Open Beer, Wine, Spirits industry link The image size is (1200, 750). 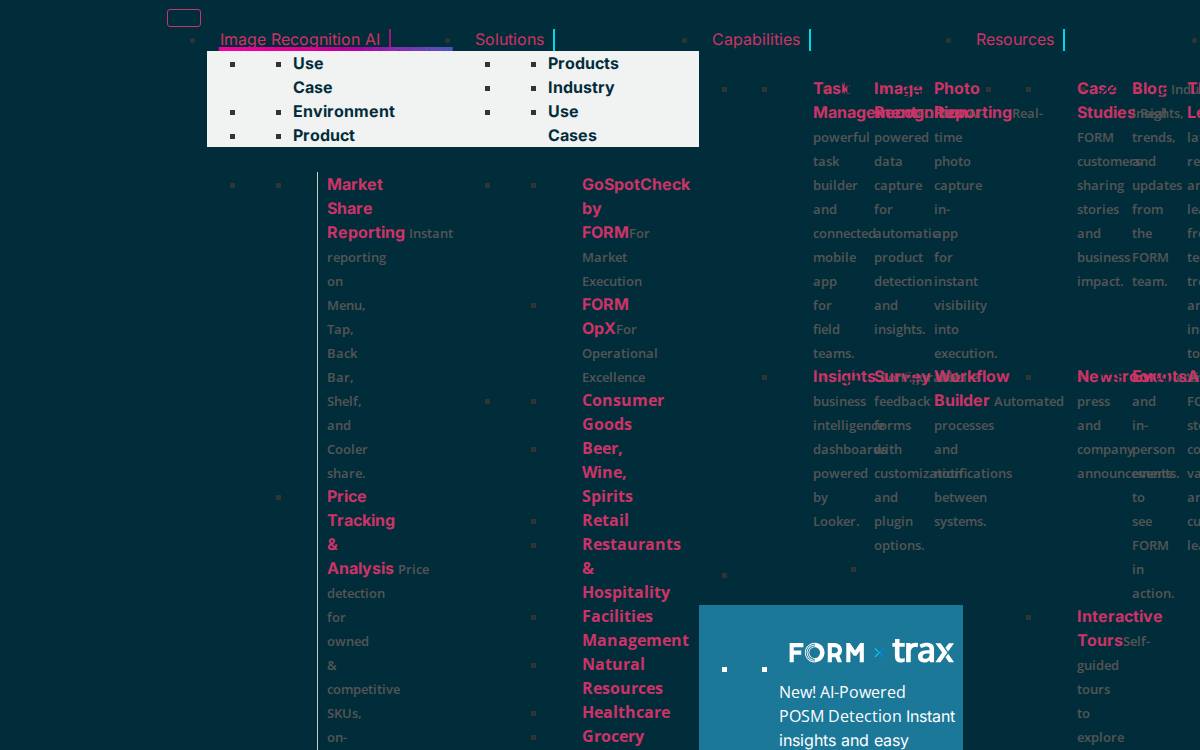(x=607, y=472)
